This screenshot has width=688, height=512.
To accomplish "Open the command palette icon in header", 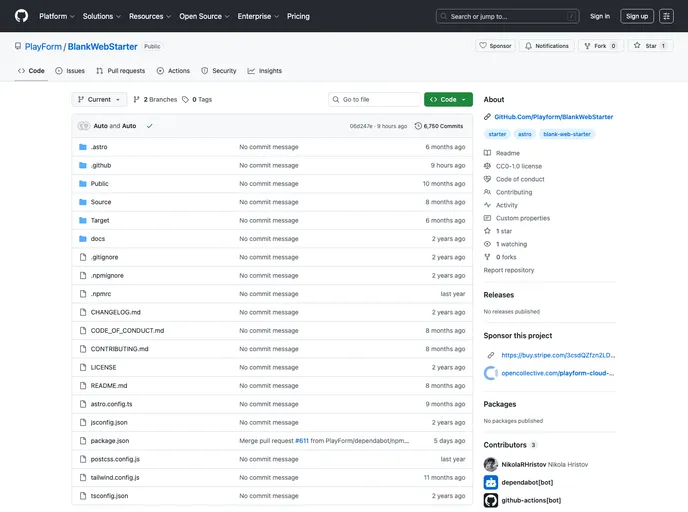I will [666, 16].
